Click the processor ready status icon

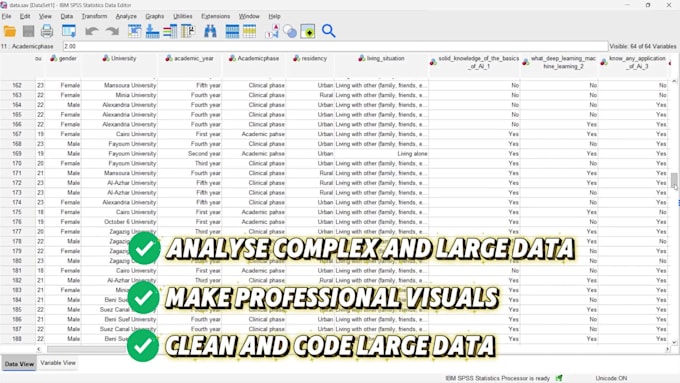[559, 378]
